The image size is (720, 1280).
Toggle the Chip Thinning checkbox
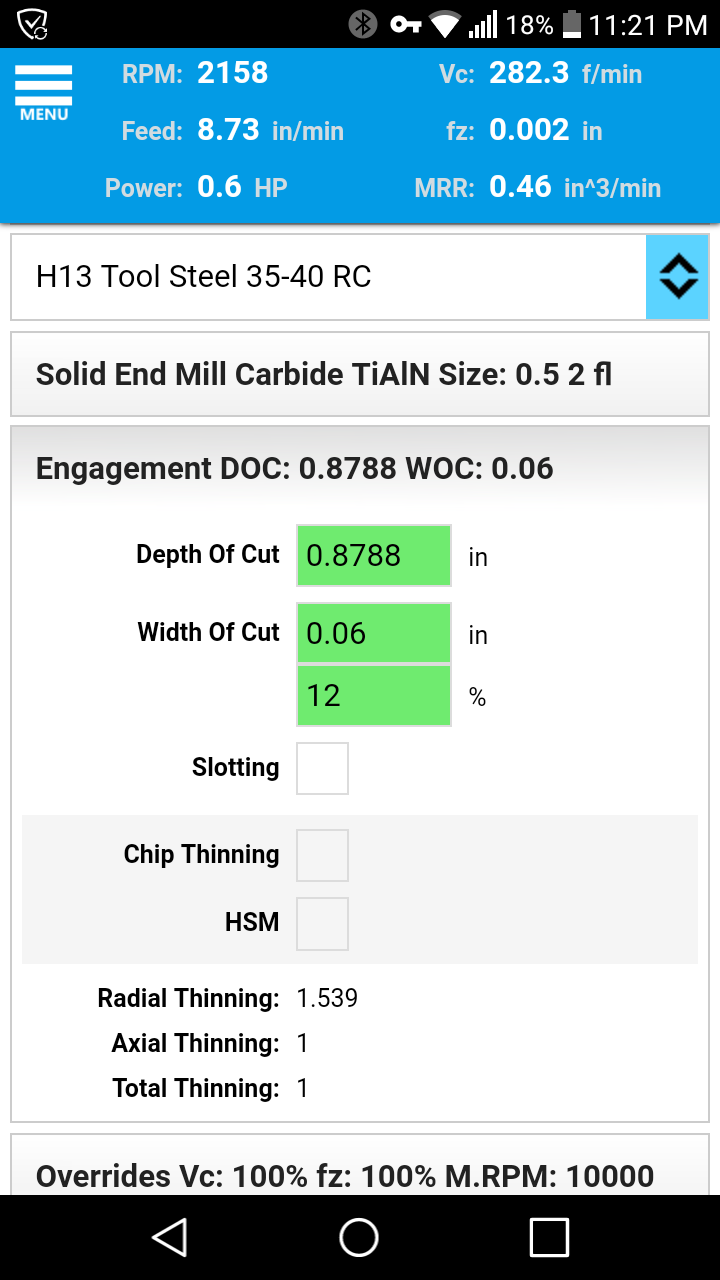tap(322, 855)
